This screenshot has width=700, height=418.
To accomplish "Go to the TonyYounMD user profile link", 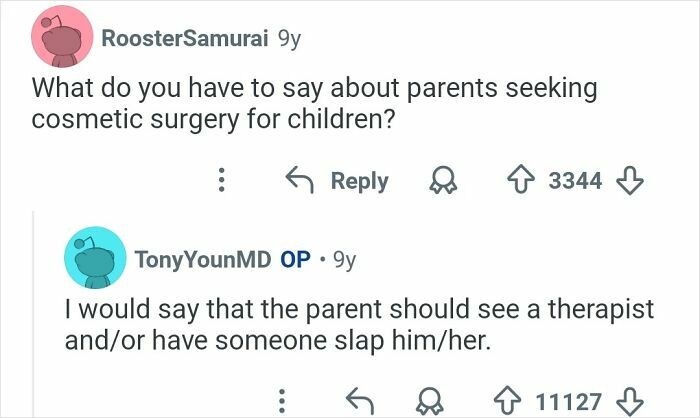I will [203, 260].
